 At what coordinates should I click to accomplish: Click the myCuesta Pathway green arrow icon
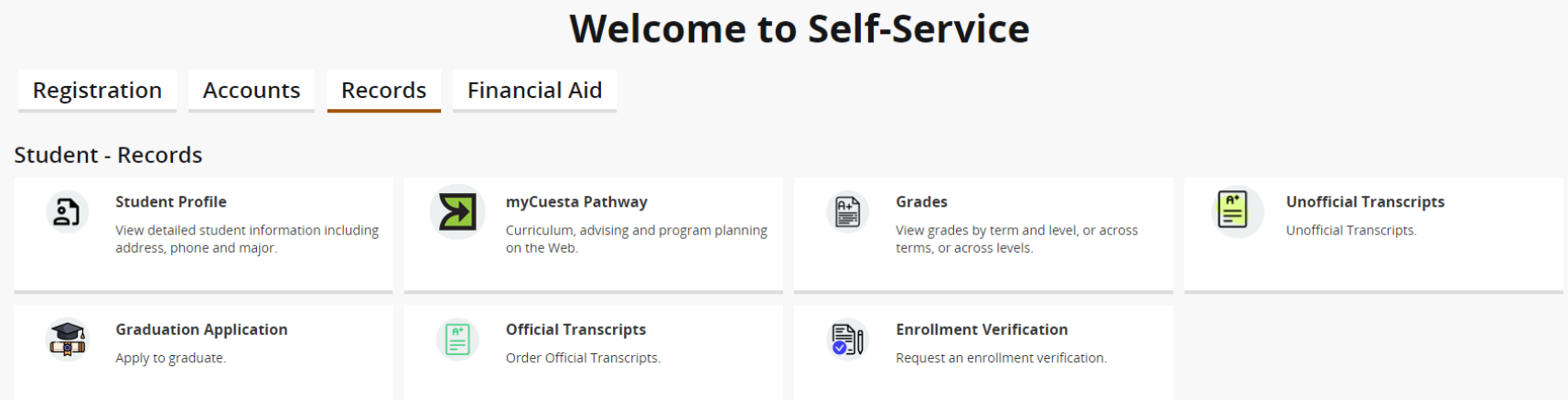point(456,212)
